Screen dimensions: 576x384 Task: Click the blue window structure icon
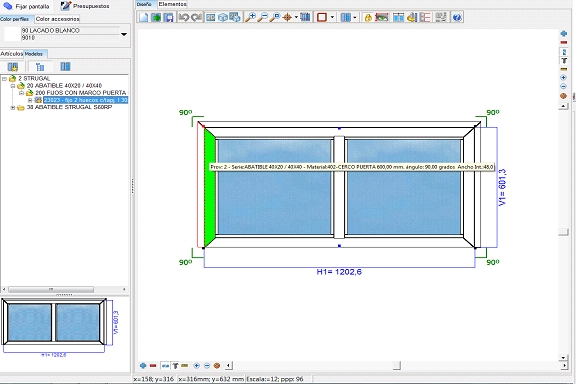click(x=398, y=17)
